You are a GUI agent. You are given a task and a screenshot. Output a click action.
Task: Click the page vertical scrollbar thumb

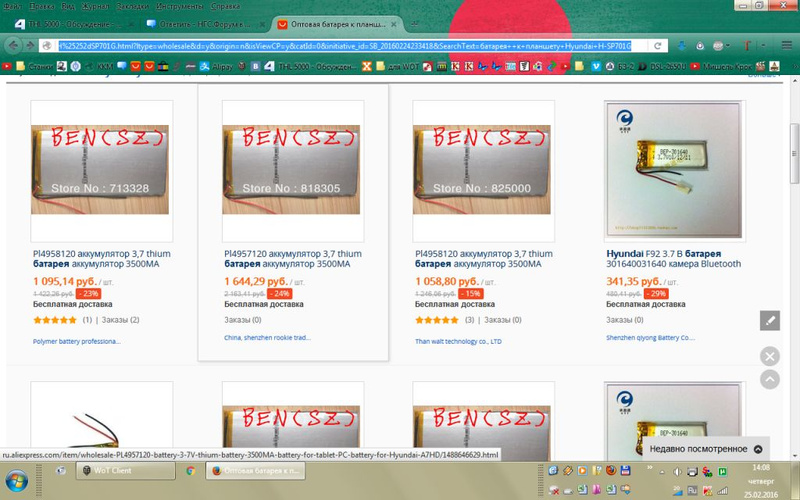[794, 153]
